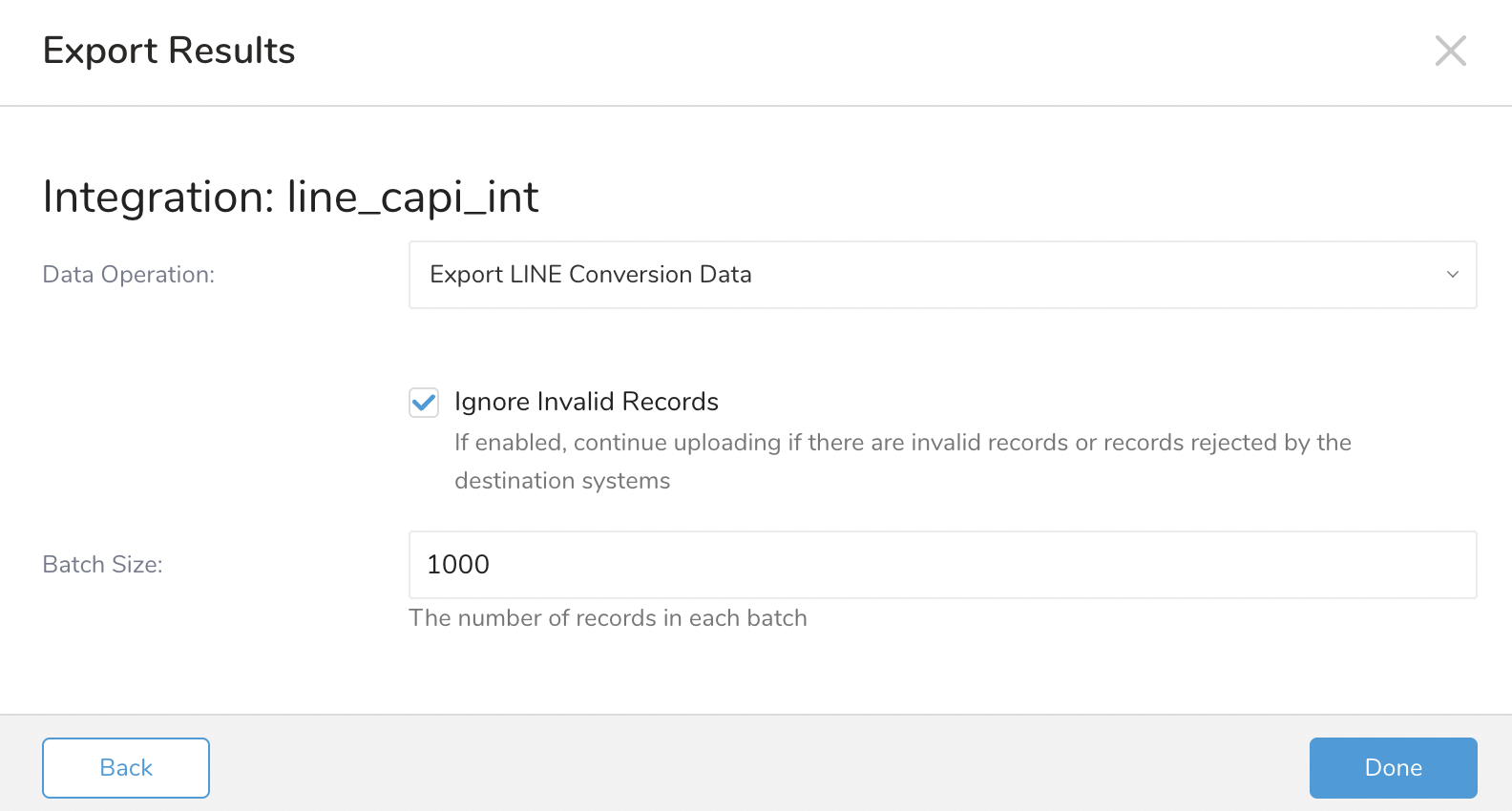The width and height of the screenshot is (1512, 811).
Task: Click the chevron arrow in Data Operation field
Action: (x=1452, y=275)
